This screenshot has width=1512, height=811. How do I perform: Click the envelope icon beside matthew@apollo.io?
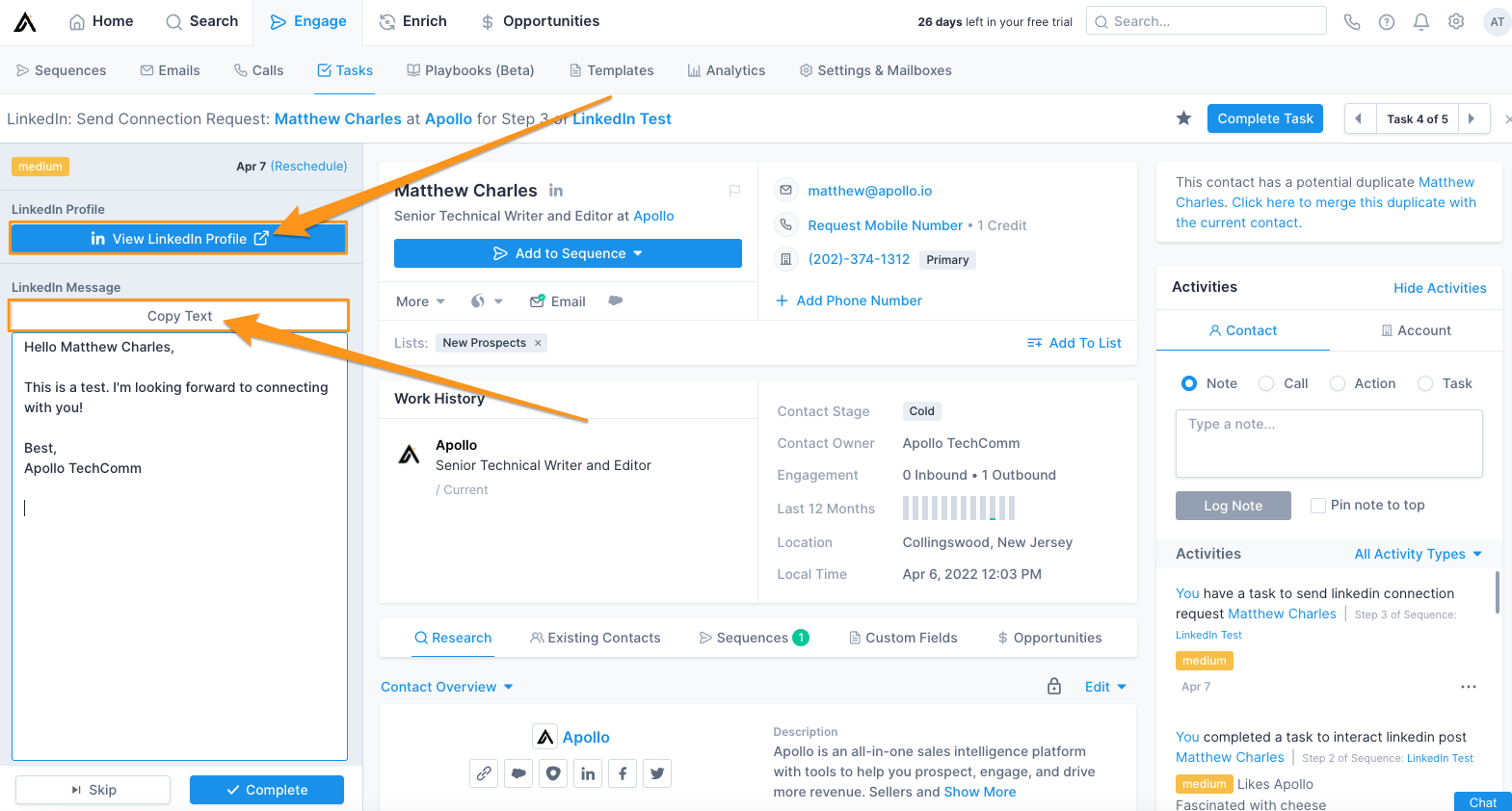coord(786,190)
